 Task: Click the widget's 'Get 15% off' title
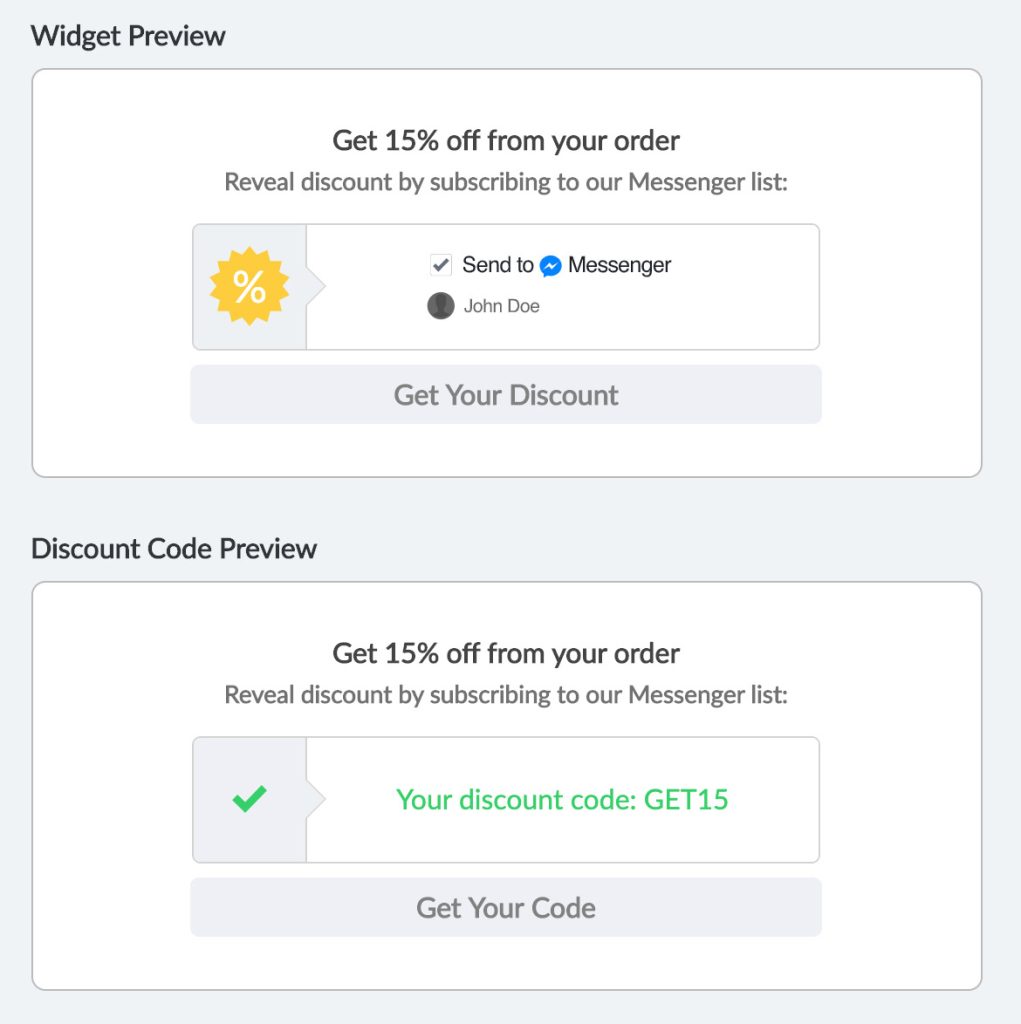506,140
